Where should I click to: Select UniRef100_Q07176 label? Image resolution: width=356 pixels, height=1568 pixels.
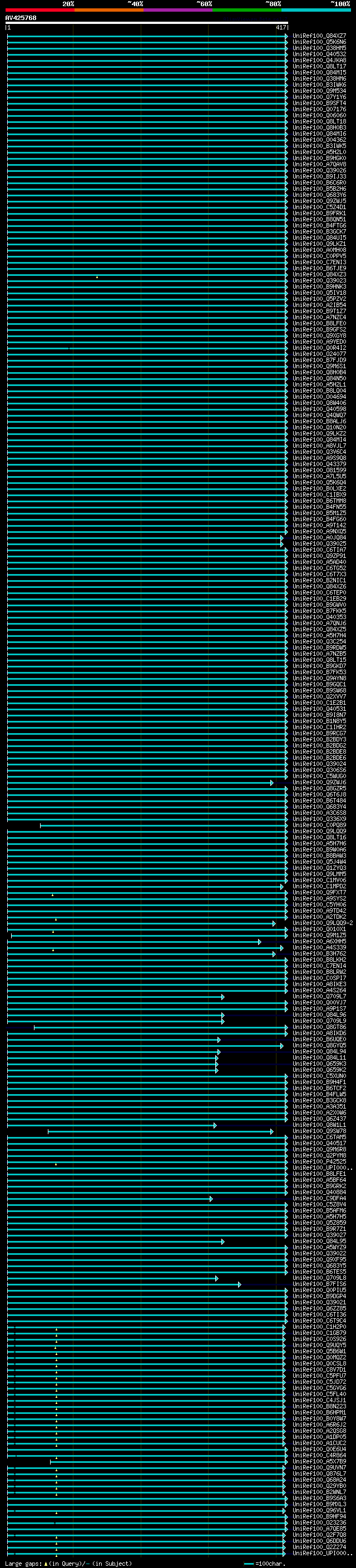pyautogui.click(x=319, y=109)
